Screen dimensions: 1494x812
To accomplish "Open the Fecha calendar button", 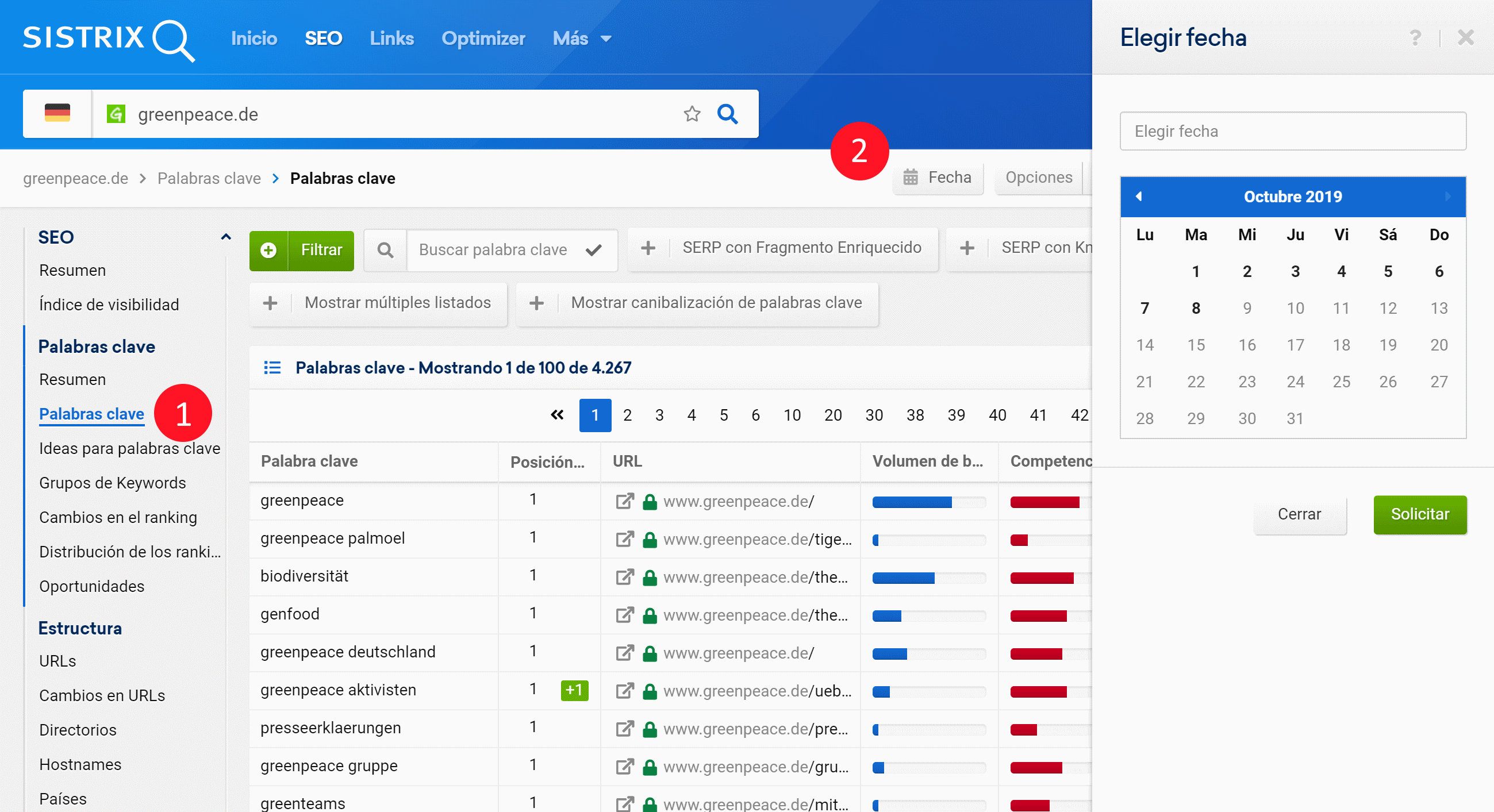I will coord(938,178).
